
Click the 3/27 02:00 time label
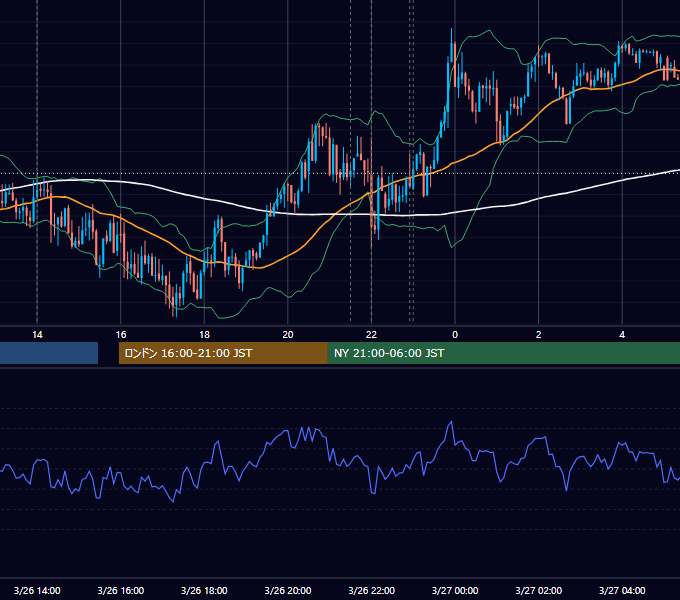539,590
